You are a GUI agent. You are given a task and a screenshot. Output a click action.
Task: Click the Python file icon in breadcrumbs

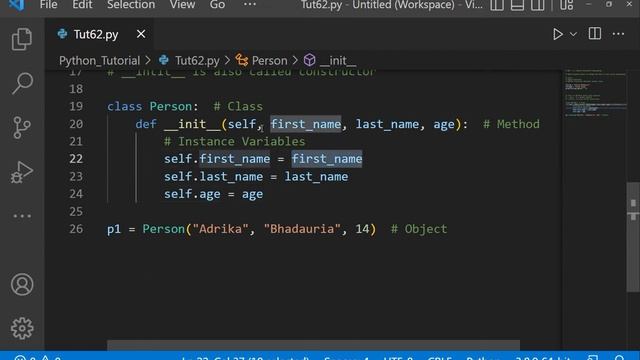click(x=164, y=60)
